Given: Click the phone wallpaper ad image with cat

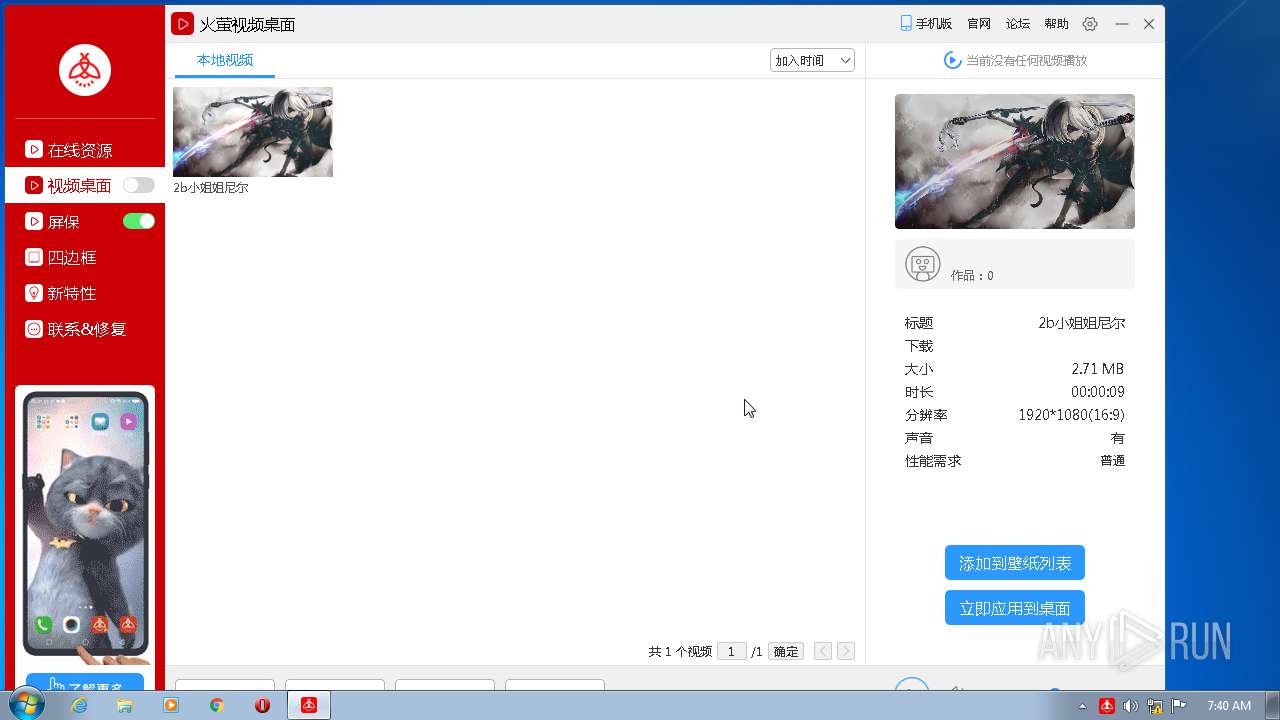Looking at the screenshot, I should coord(85,527).
